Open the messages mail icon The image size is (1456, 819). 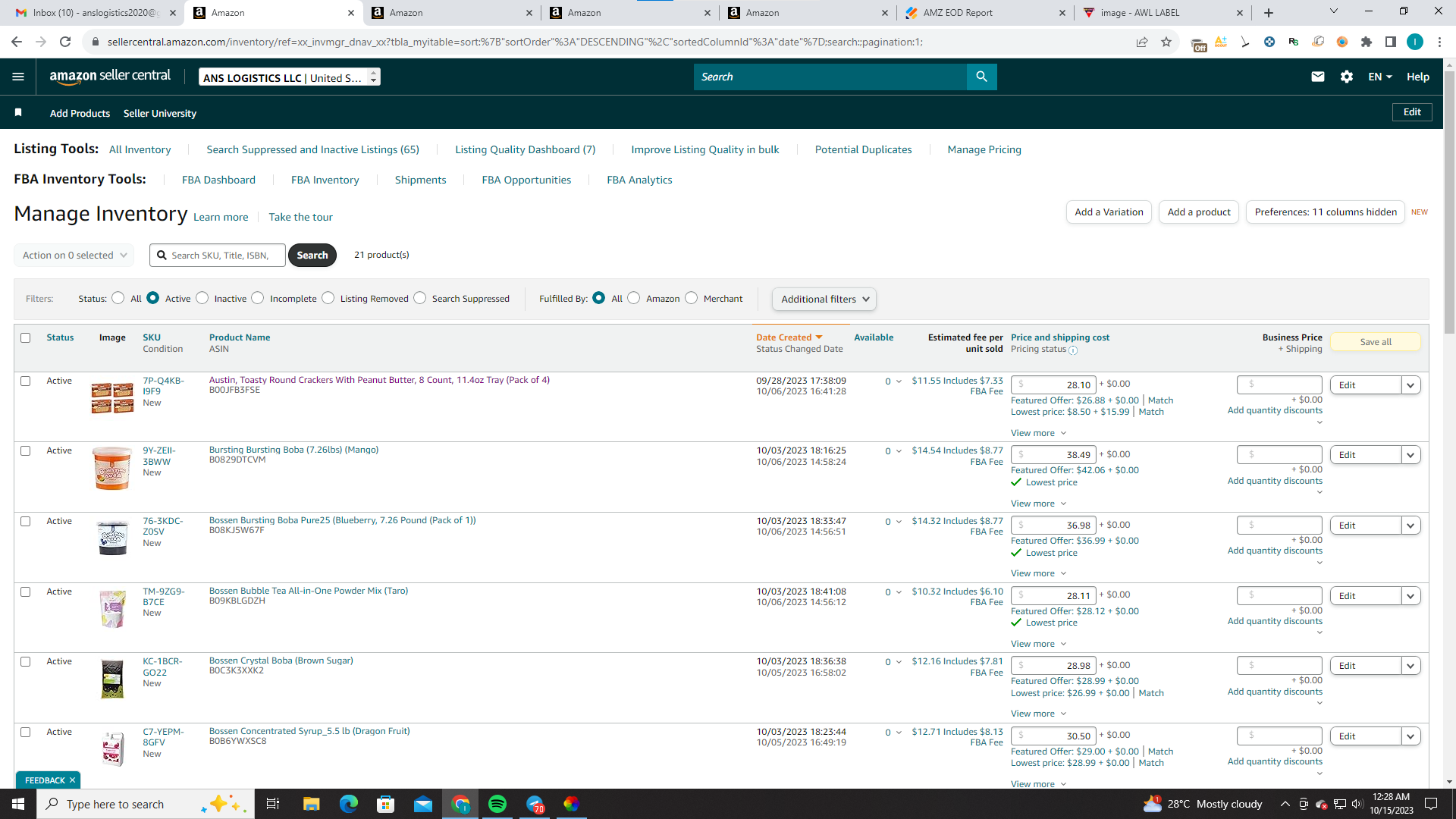(1318, 77)
